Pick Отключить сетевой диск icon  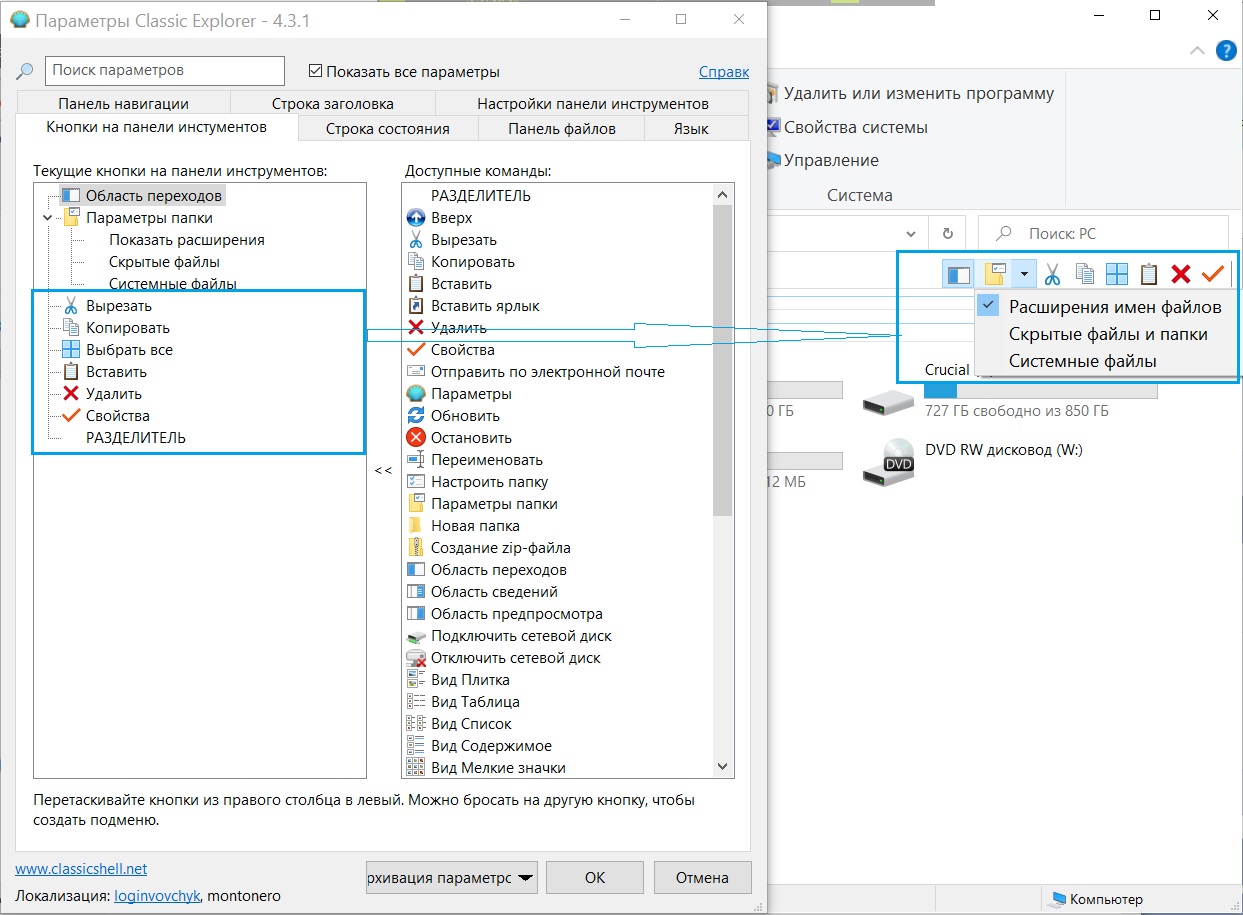pos(416,658)
